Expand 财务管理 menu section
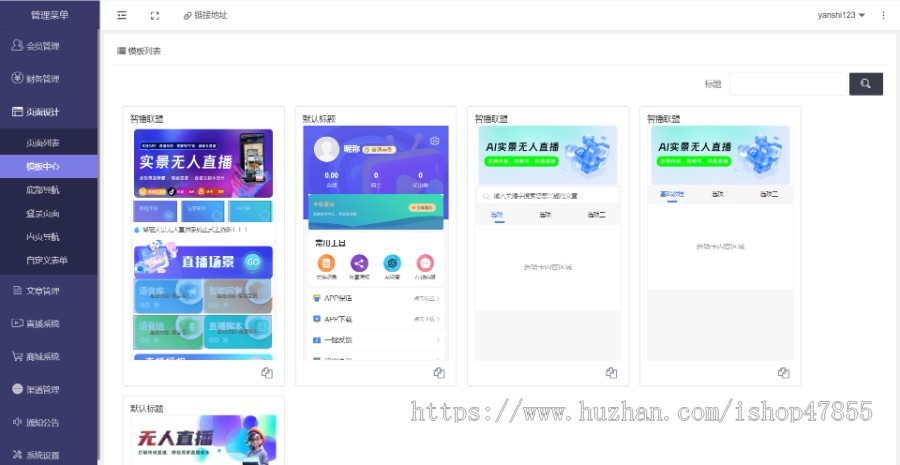This screenshot has width=900, height=465. coord(49,79)
